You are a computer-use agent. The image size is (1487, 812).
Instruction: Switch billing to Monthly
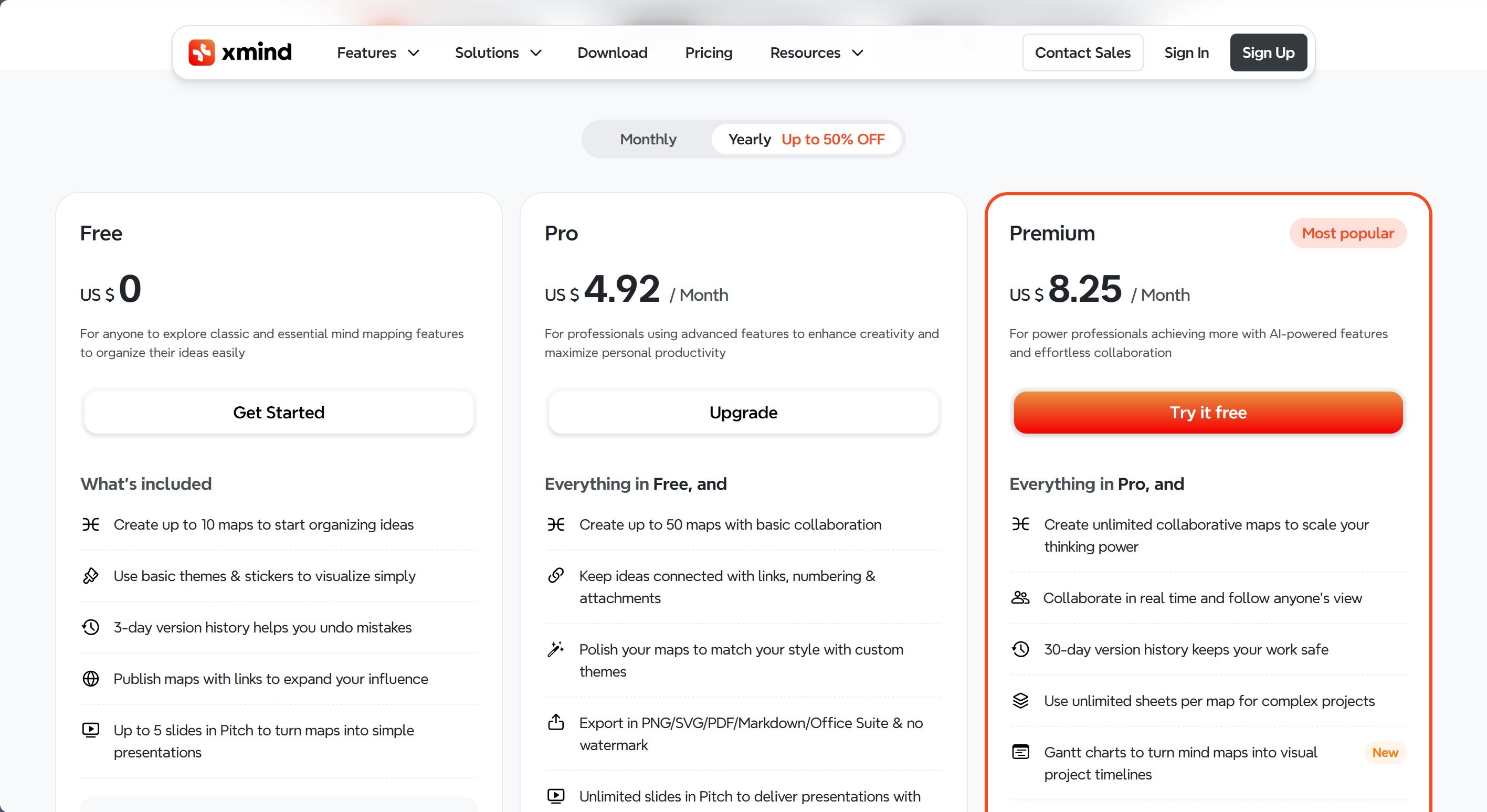point(648,139)
